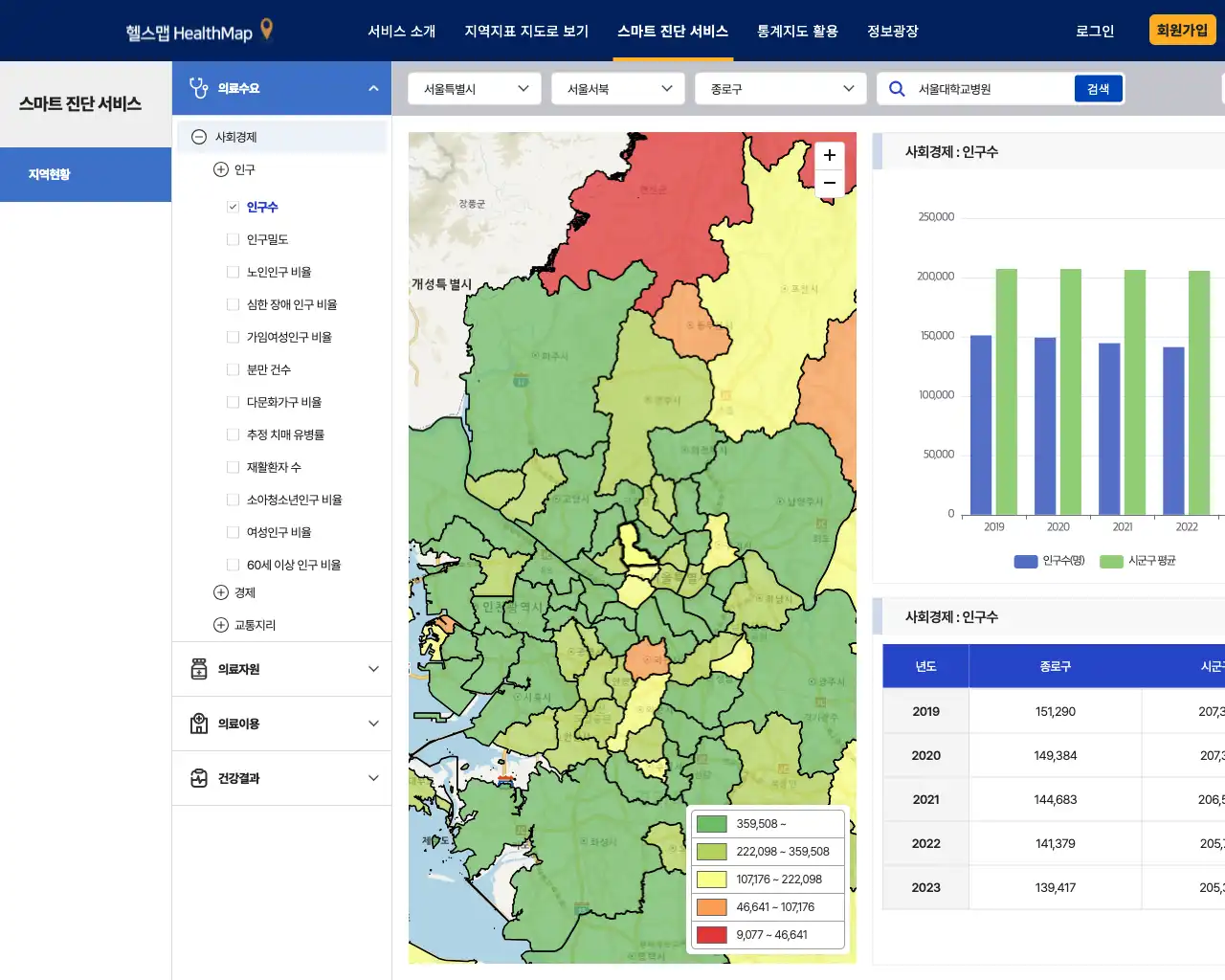This screenshot has height=980, width=1225.
Task: Uncheck the 인구수 checkbox
Action: coord(233,207)
